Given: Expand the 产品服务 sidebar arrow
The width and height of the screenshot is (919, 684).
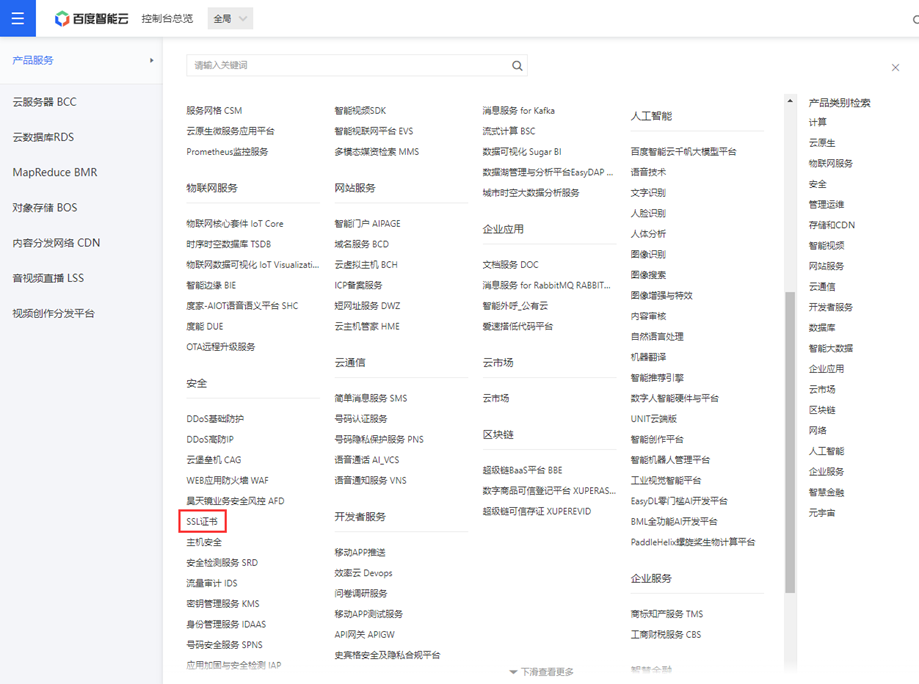Looking at the screenshot, I should point(151,60).
